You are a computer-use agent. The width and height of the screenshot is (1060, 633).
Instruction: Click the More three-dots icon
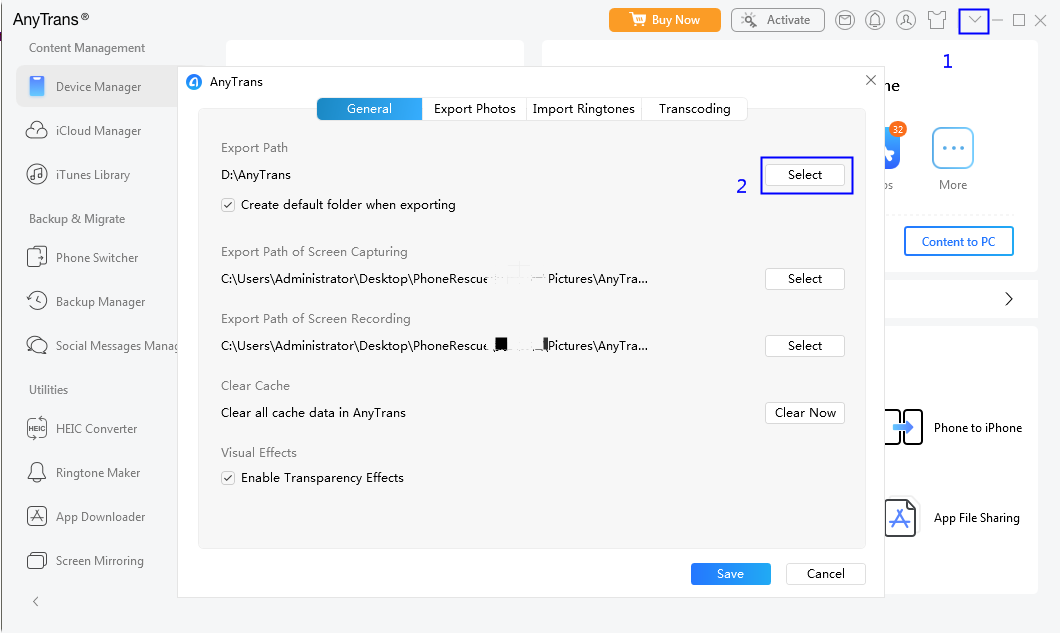[x=953, y=148]
